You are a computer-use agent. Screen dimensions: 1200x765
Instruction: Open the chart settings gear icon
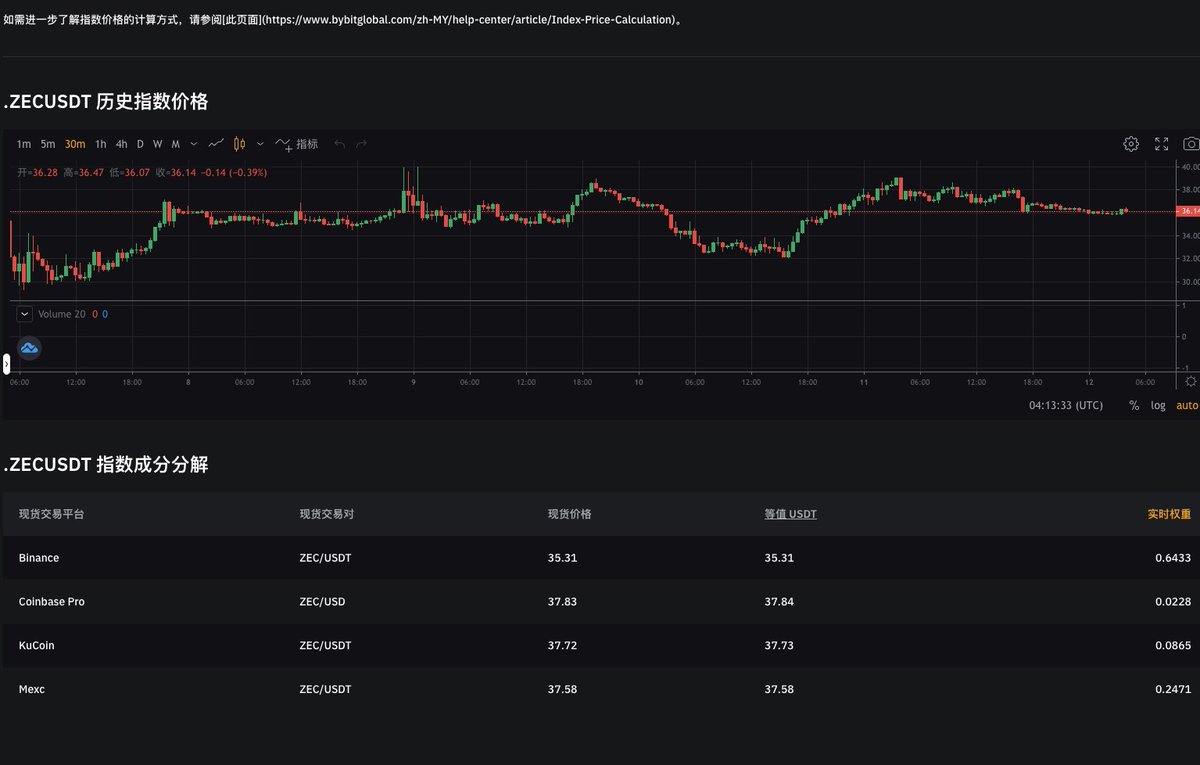pyautogui.click(x=1131, y=144)
